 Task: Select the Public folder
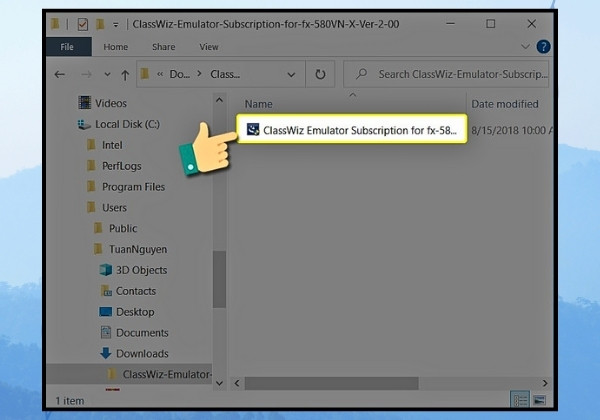(123, 228)
